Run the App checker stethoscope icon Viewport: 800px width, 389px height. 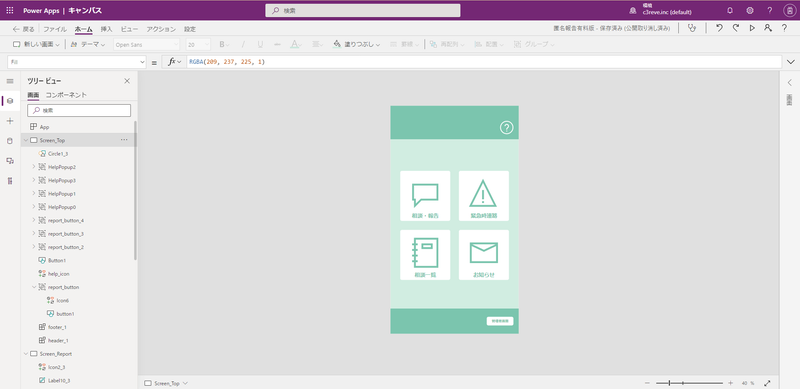[692, 29]
